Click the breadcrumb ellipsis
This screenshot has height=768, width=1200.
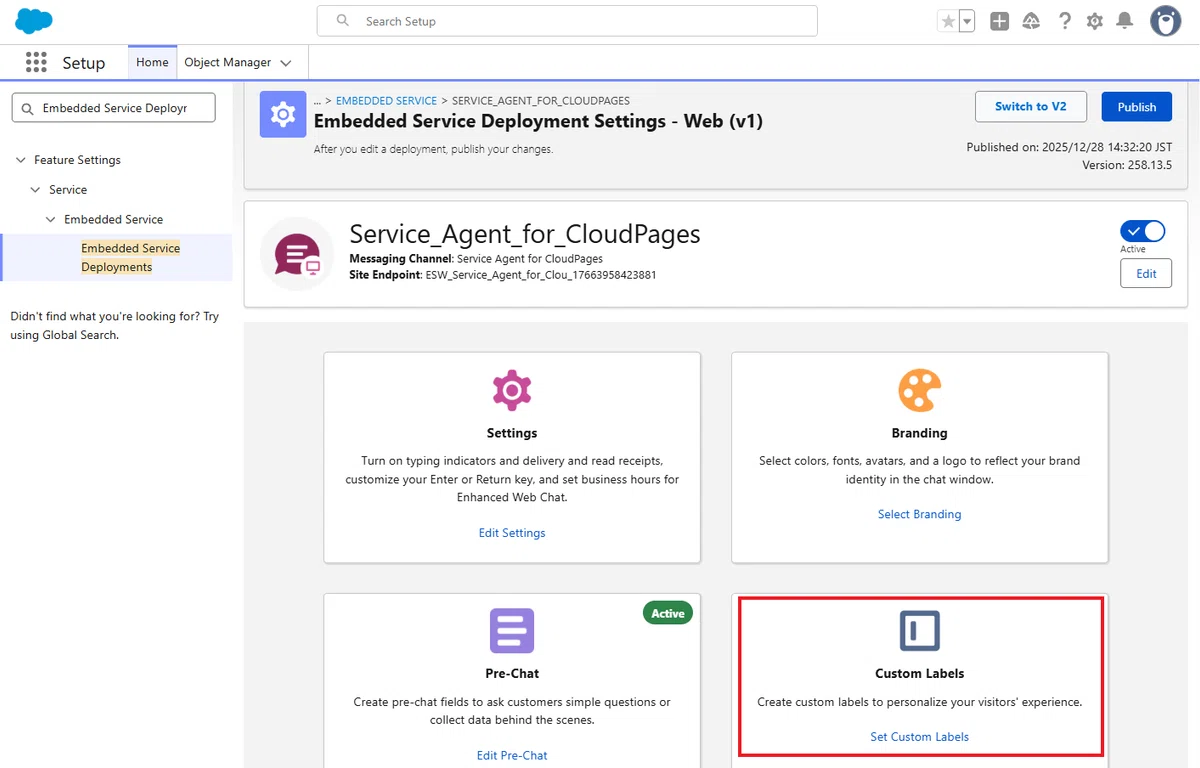317,101
